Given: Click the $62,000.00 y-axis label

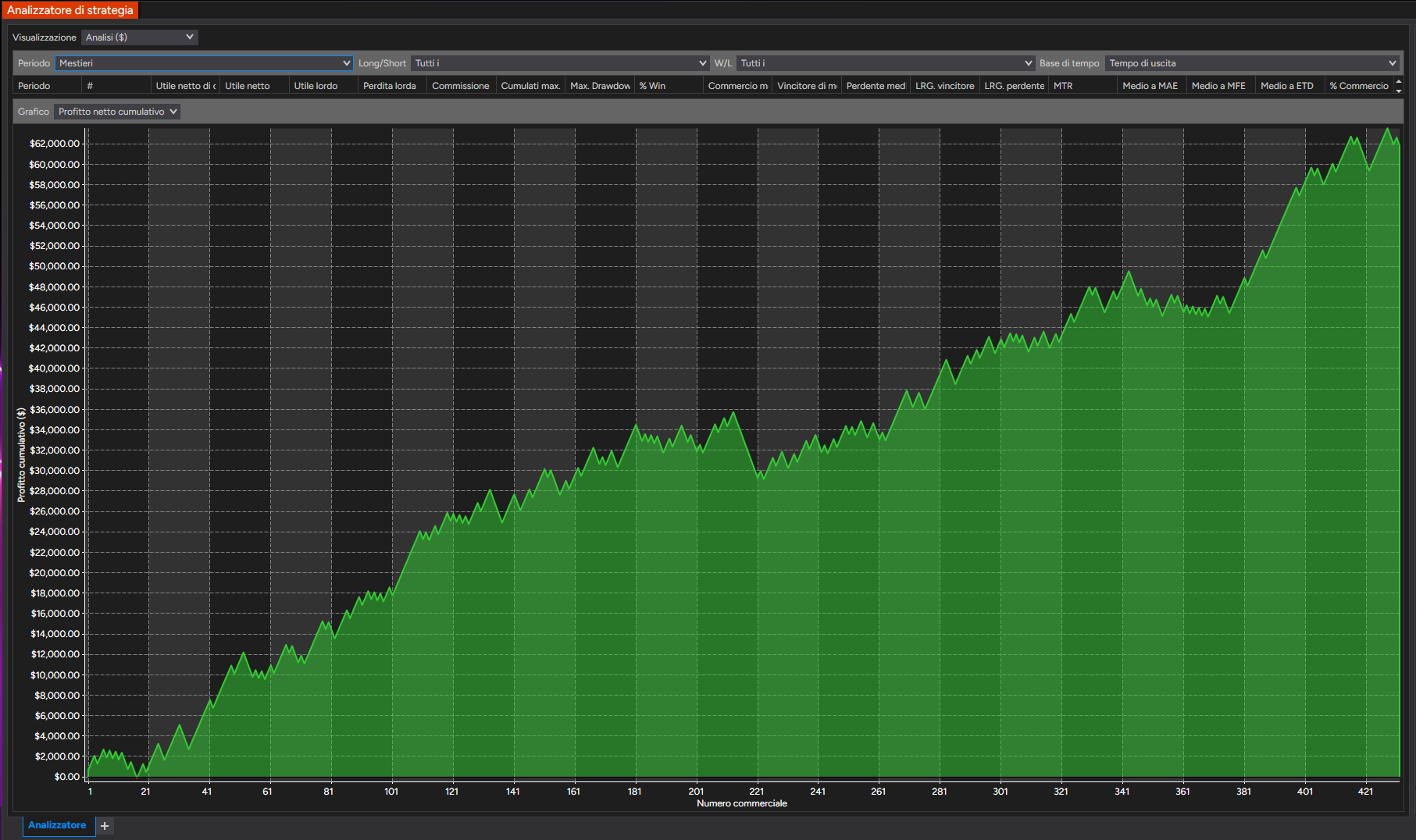Looking at the screenshot, I should 55,144.
